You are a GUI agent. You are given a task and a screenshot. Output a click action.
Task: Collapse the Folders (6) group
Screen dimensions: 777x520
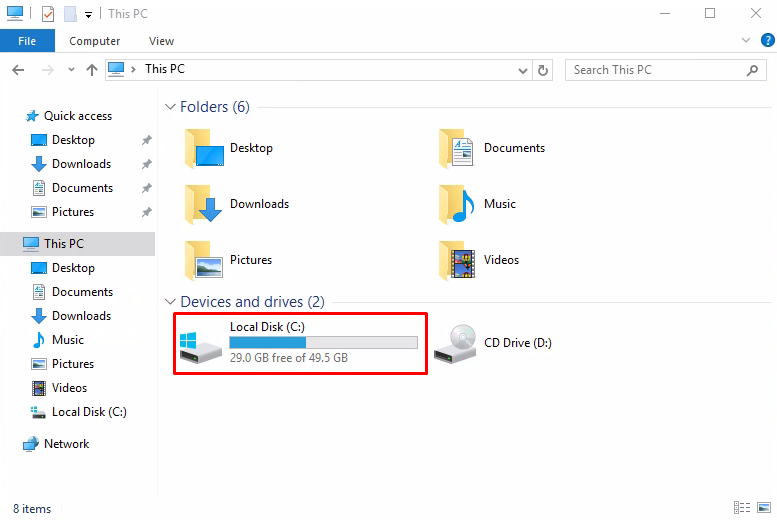(x=170, y=107)
